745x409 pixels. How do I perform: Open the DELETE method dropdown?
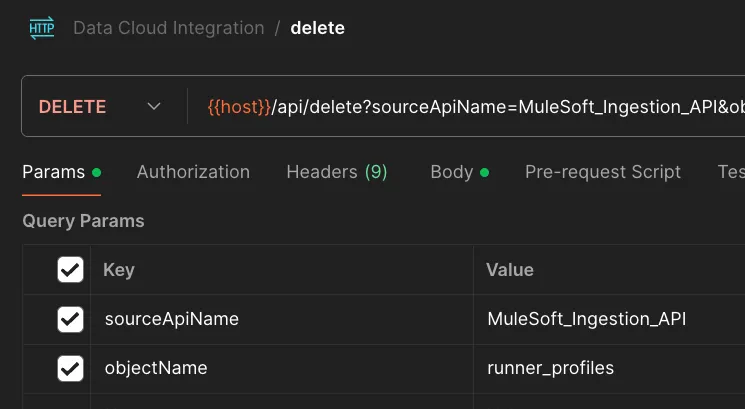pyautogui.click(x=101, y=106)
